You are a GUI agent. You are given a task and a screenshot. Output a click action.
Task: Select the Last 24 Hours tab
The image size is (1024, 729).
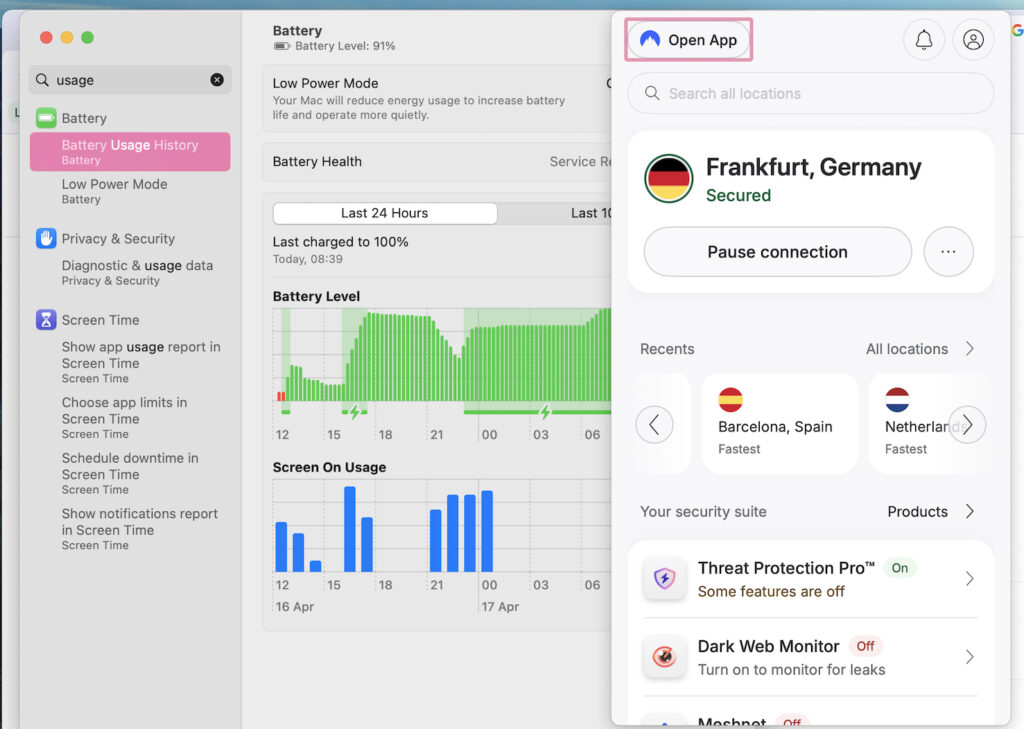tap(384, 212)
